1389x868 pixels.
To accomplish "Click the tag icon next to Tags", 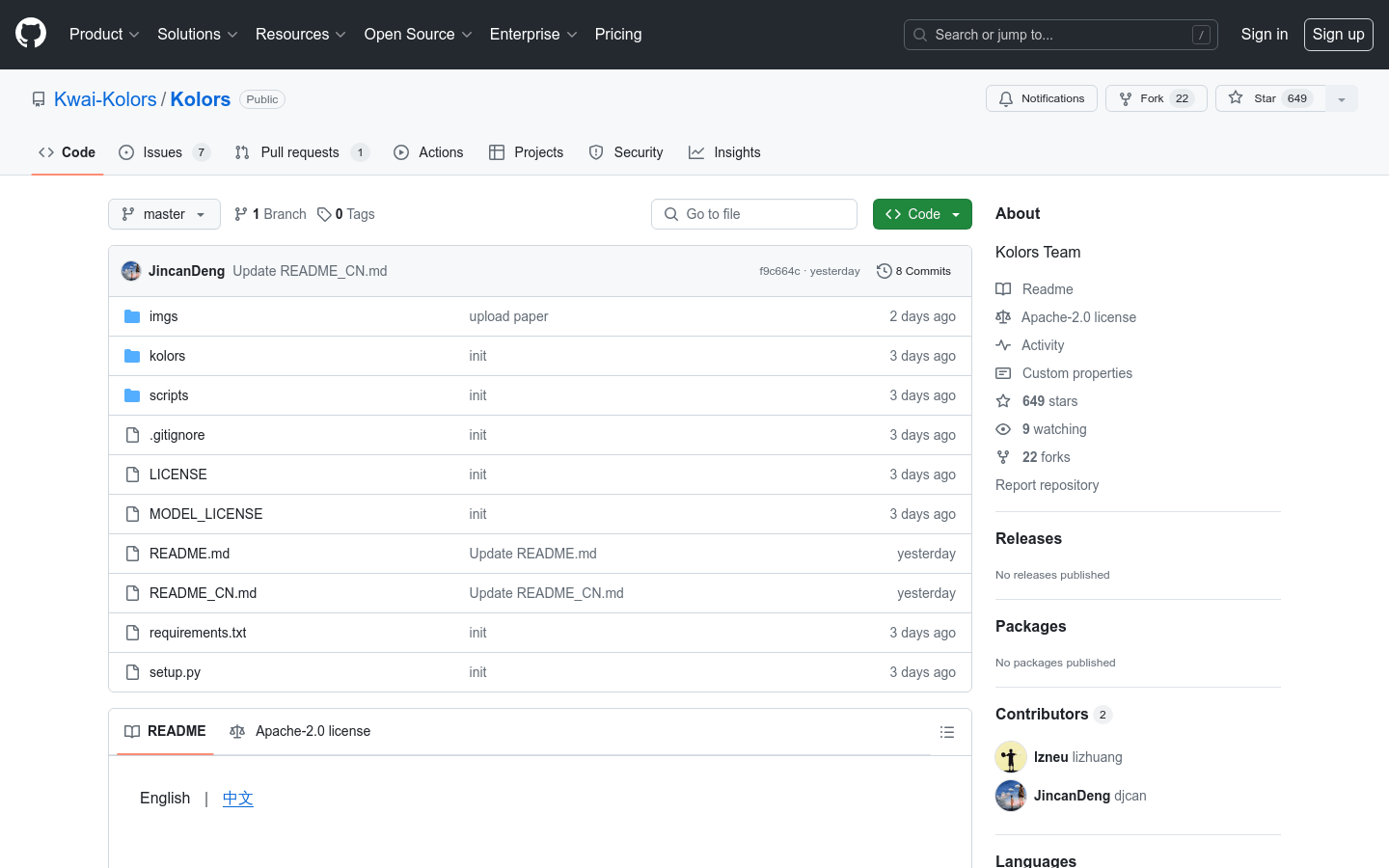I will click(324, 214).
